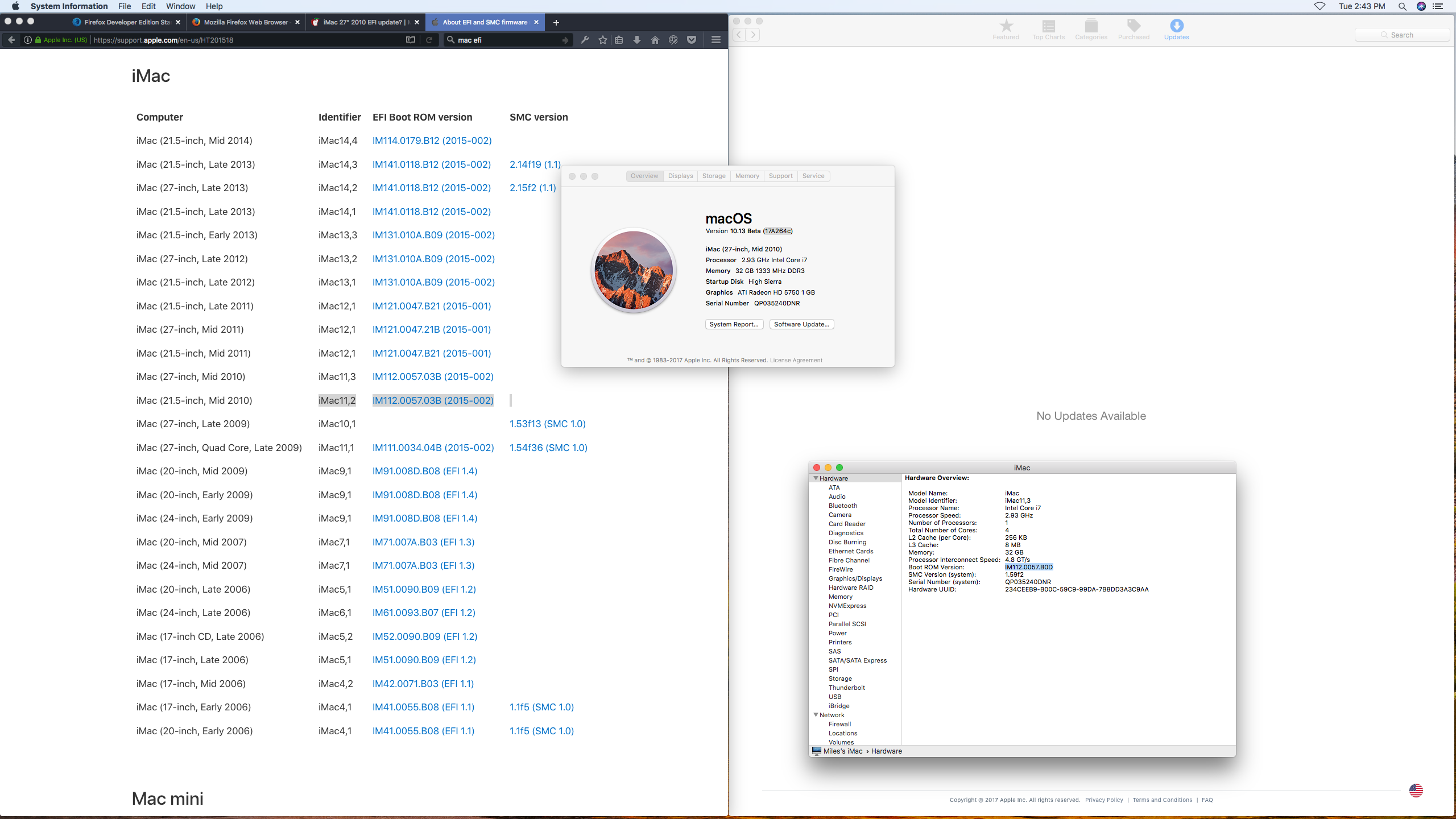Bookmark this page with the star icon
This screenshot has width=1456, height=819.
coord(603,40)
